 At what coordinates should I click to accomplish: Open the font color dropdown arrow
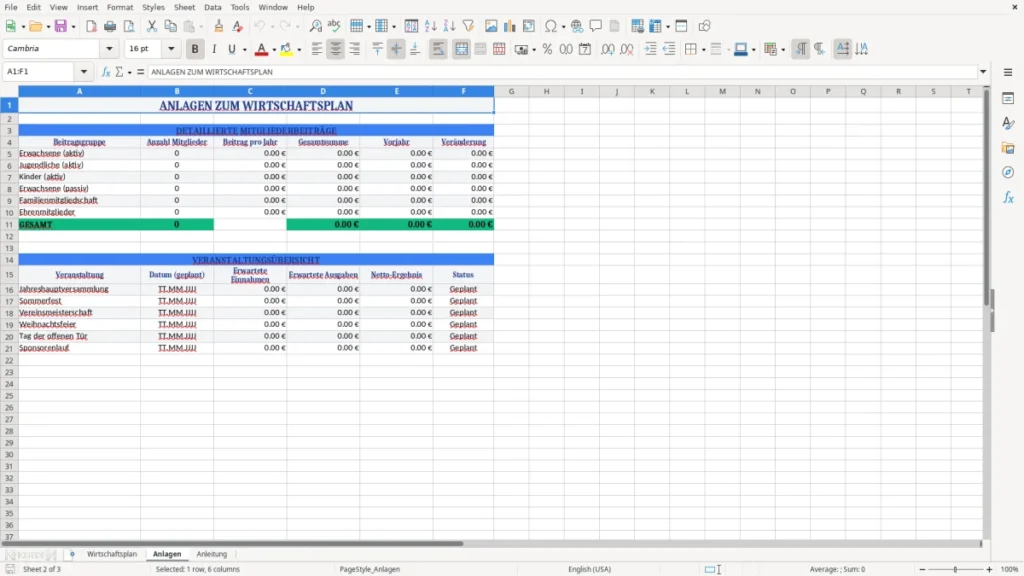(x=274, y=50)
